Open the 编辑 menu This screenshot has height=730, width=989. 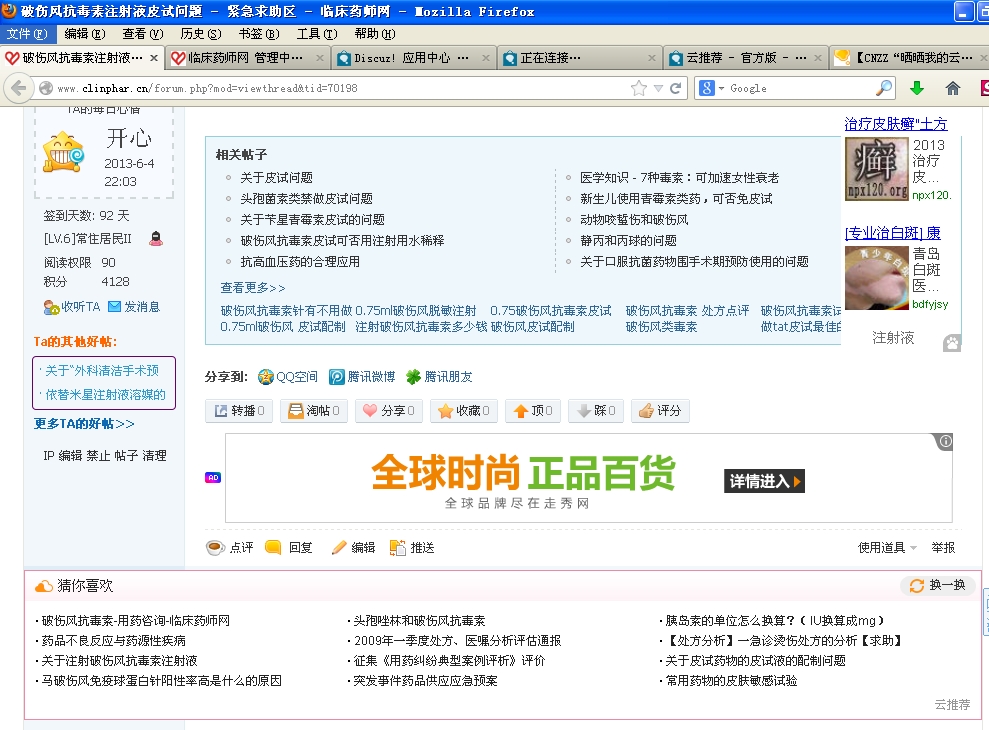point(85,33)
